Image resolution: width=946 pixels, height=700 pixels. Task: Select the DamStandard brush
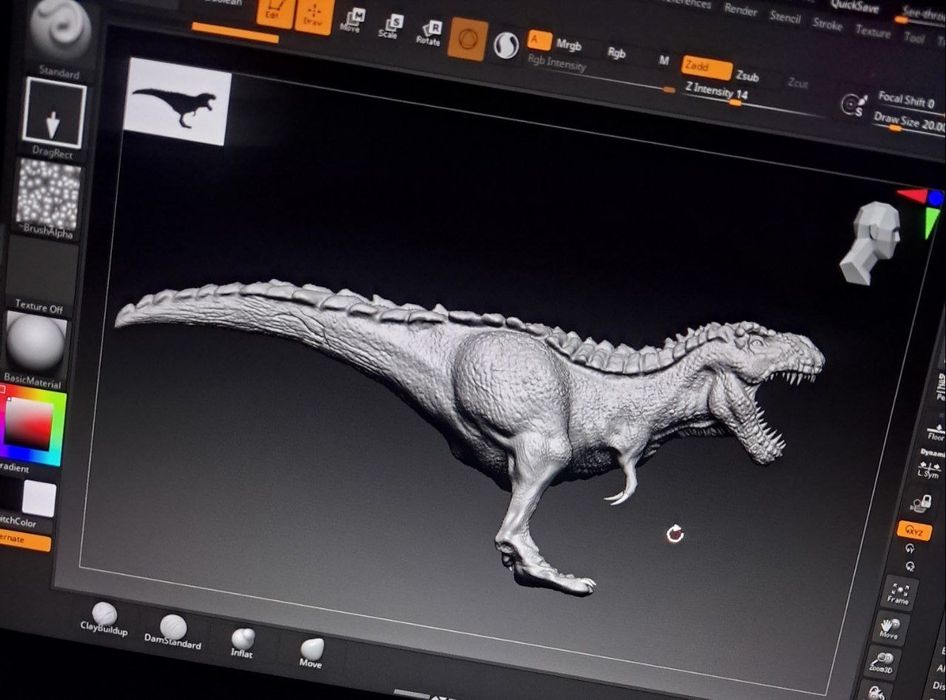[x=173, y=632]
